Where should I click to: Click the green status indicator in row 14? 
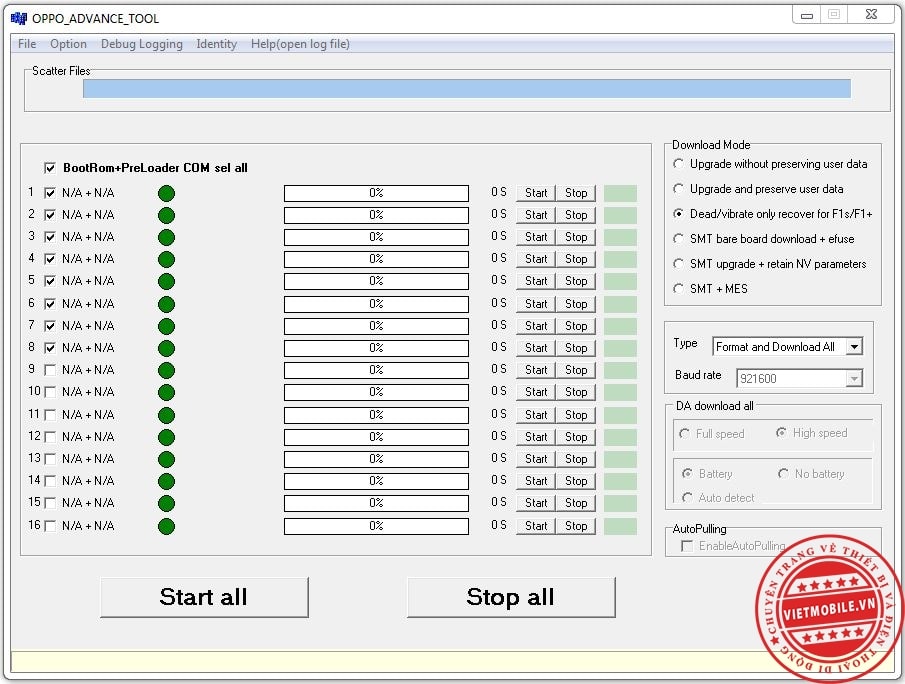[x=166, y=481]
